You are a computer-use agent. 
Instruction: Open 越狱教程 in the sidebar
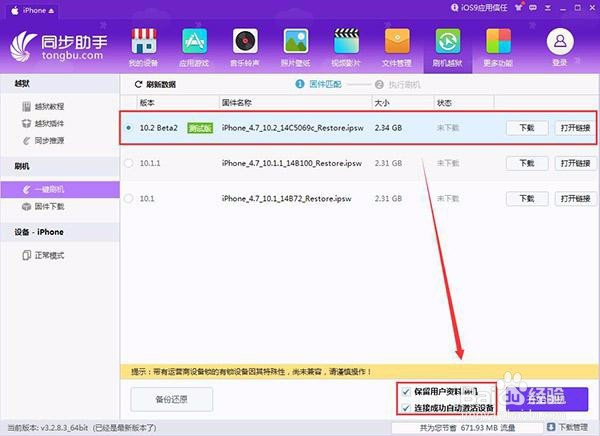click(43, 106)
